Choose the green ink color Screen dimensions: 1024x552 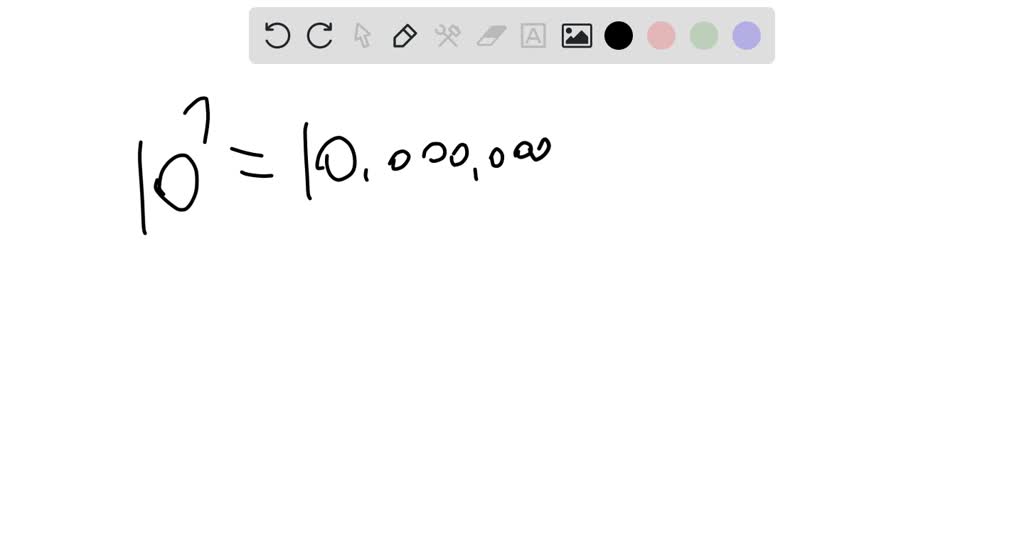pos(704,35)
